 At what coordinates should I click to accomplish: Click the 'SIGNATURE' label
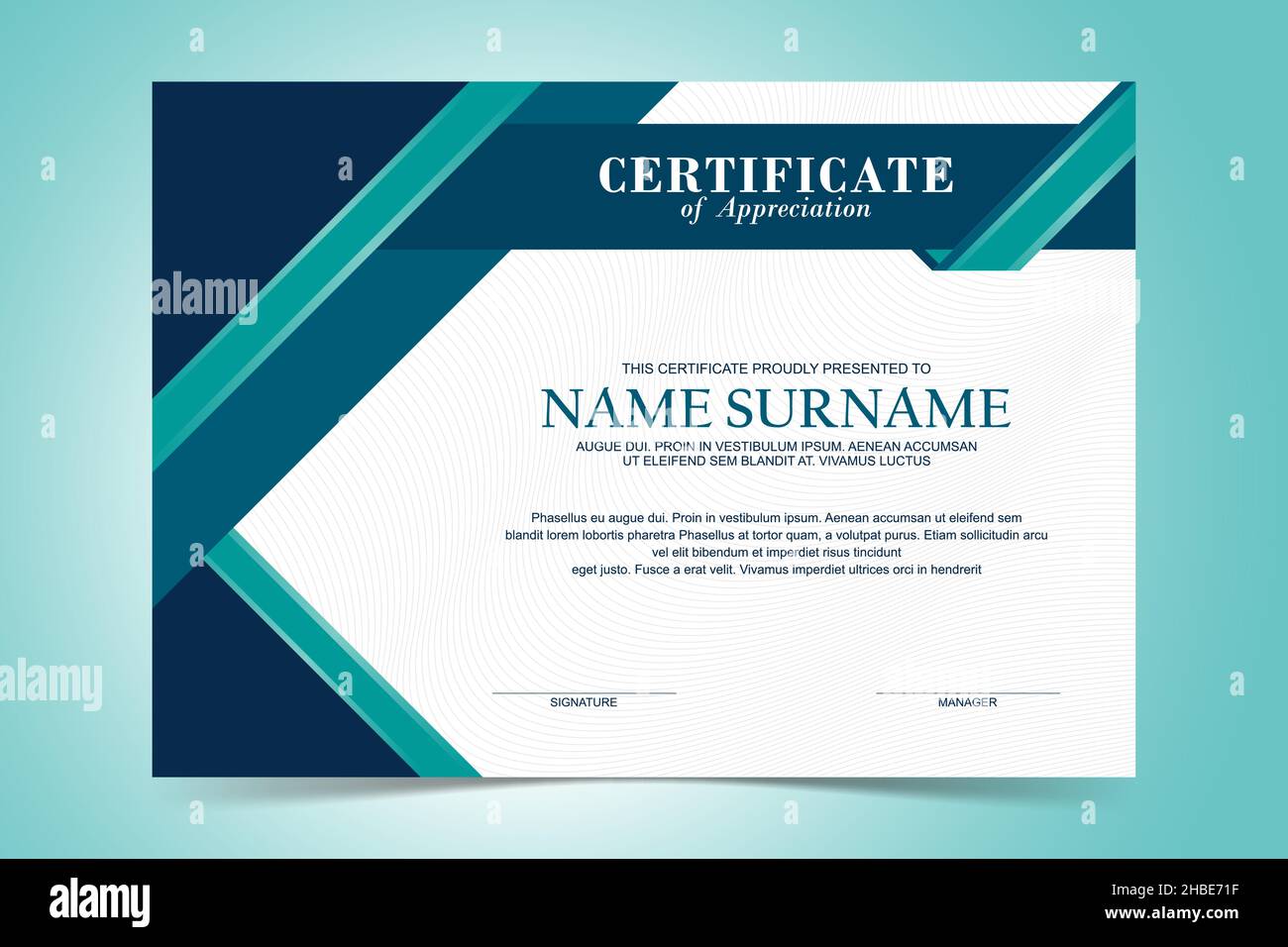tap(584, 702)
